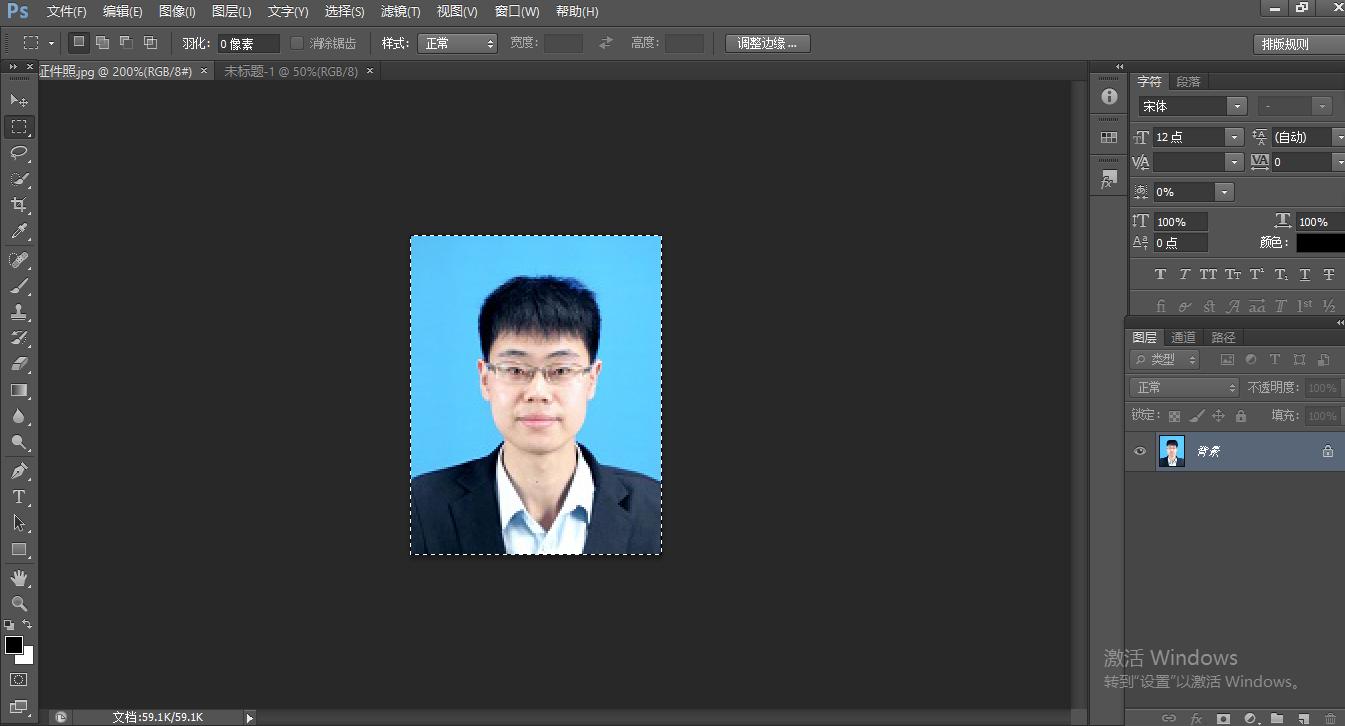Grab the Zoom tool
Image resolution: width=1345 pixels, height=726 pixels.
pyautogui.click(x=20, y=604)
